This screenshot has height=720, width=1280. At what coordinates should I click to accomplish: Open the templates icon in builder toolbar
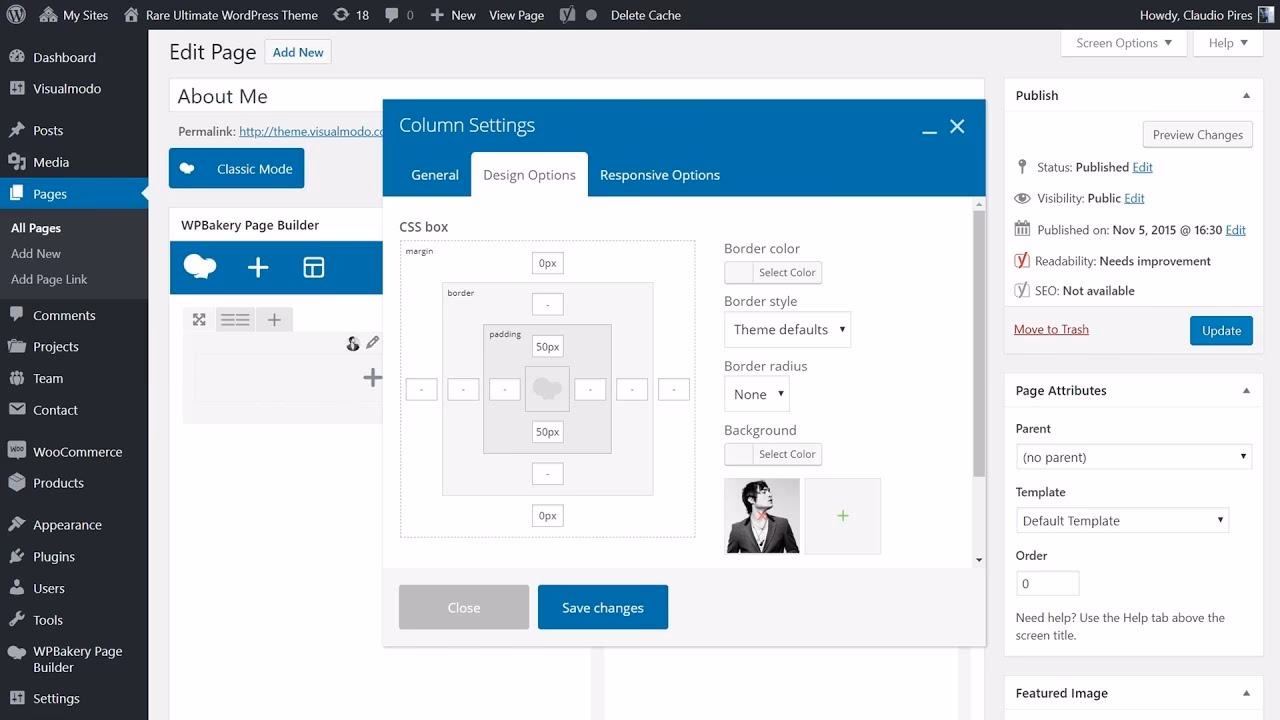pos(314,267)
